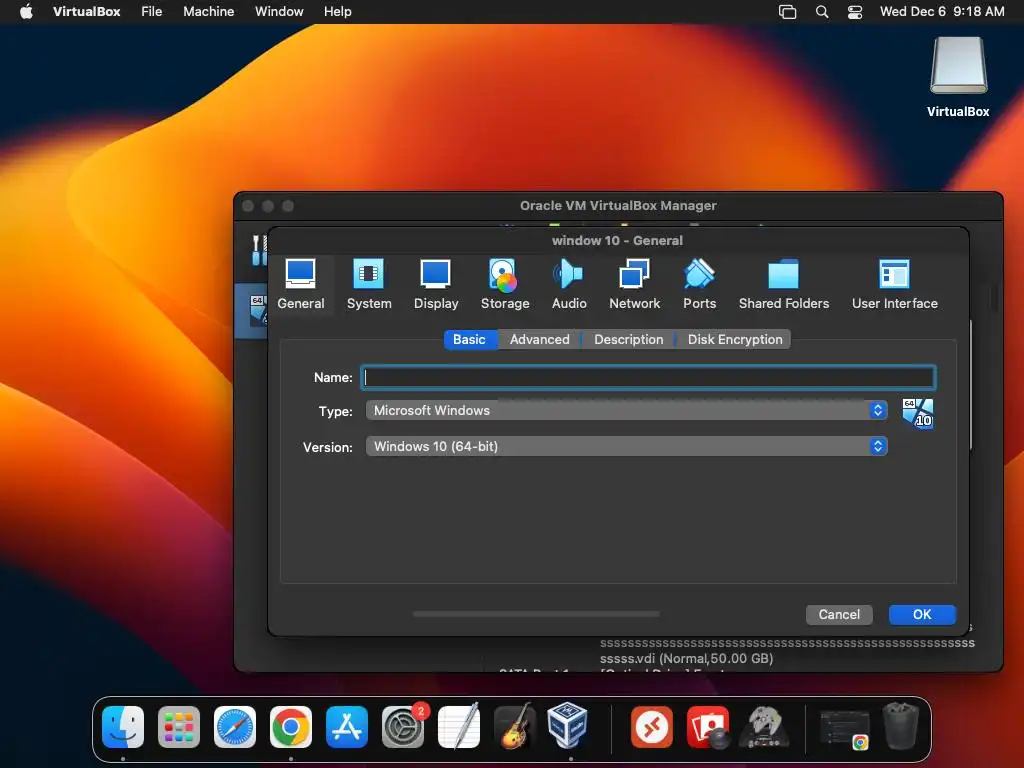Open TextEdit from the Dock
Image resolution: width=1024 pixels, height=768 pixels.
(458, 726)
